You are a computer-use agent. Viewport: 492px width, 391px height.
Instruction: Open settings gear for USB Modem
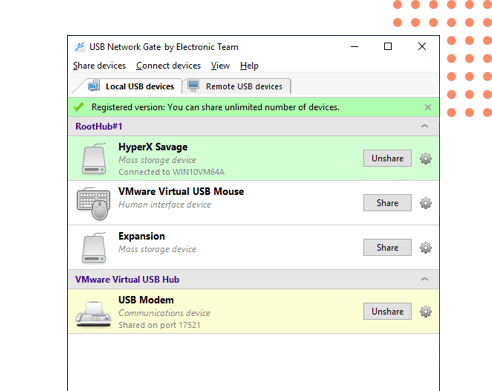(x=425, y=312)
